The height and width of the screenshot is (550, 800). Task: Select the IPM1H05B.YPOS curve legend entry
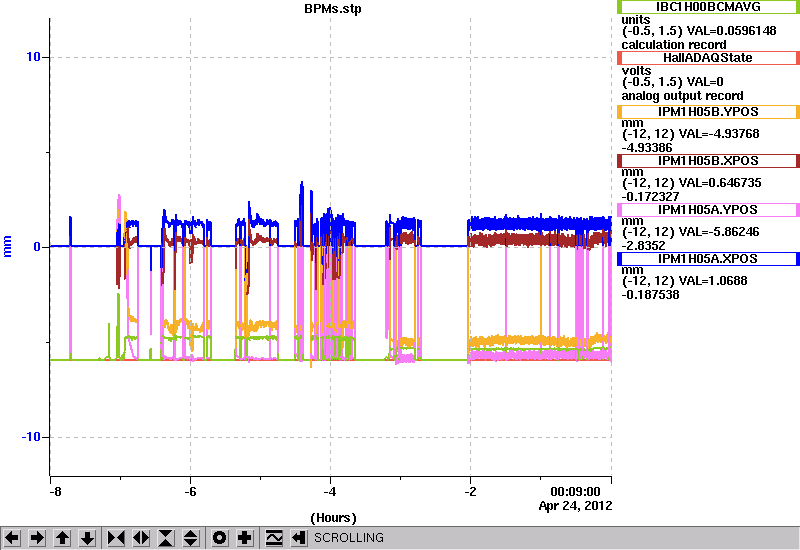point(708,112)
